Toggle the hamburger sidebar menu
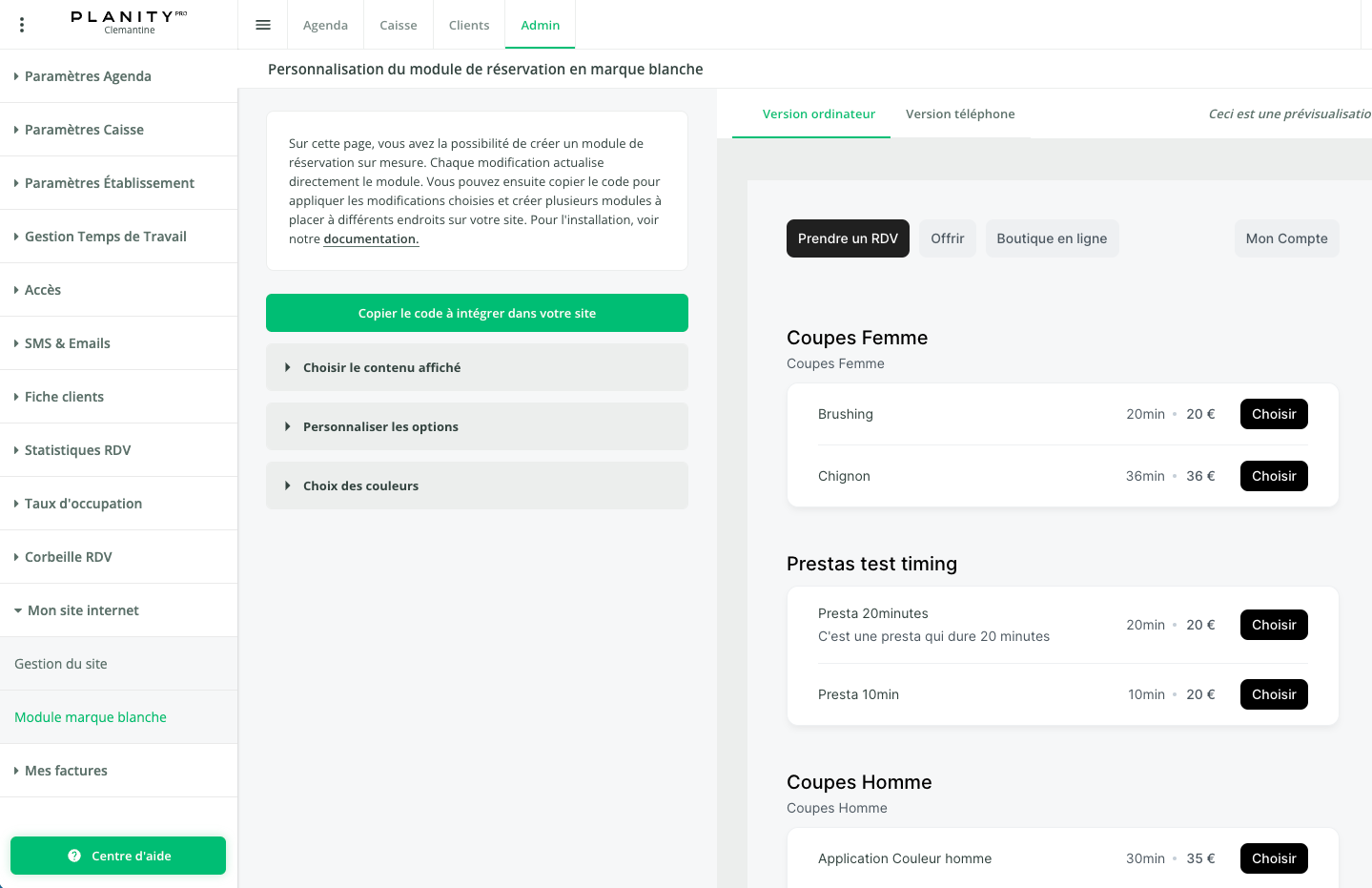The image size is (1372, 888). pos(263,25)
